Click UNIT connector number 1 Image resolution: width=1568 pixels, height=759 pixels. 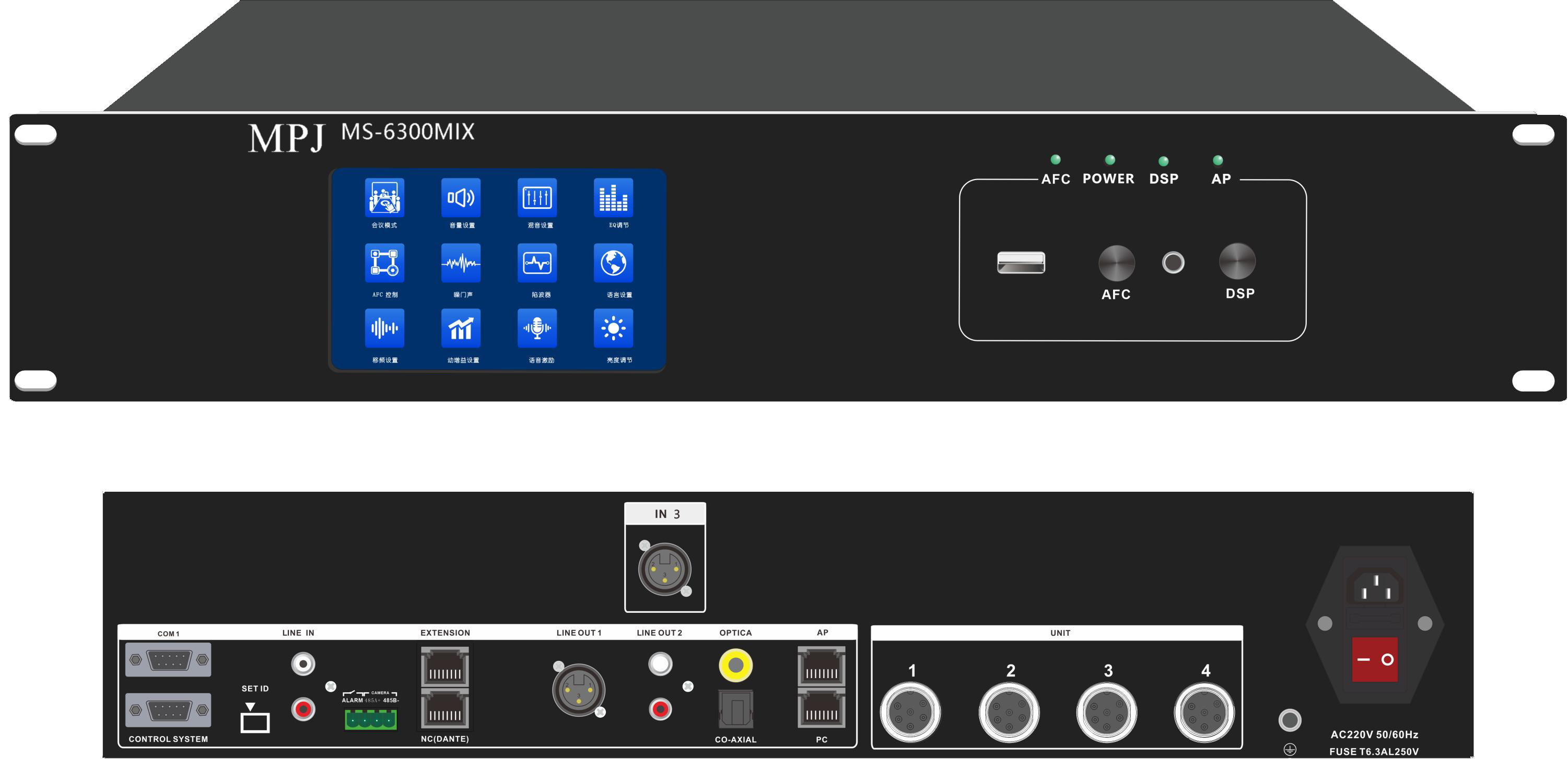(x=910, y=711)
